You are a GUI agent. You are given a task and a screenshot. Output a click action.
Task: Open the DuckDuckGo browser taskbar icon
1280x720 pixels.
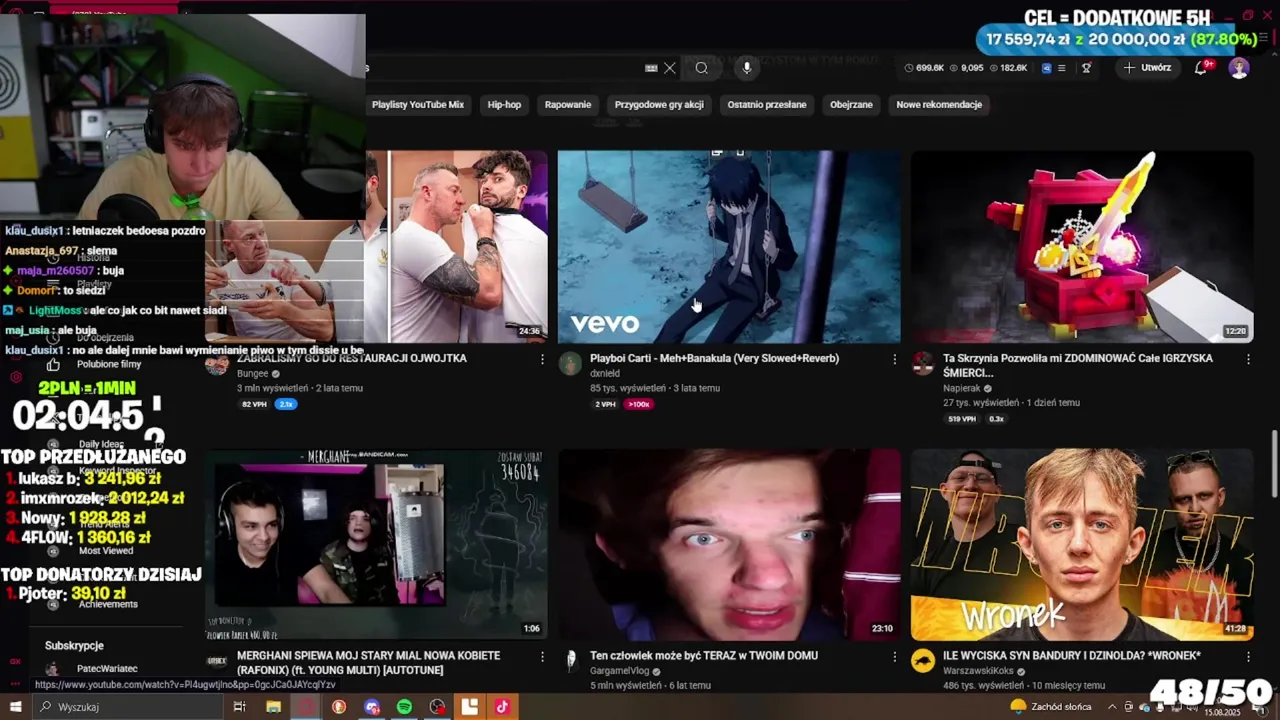coord(339,707)
